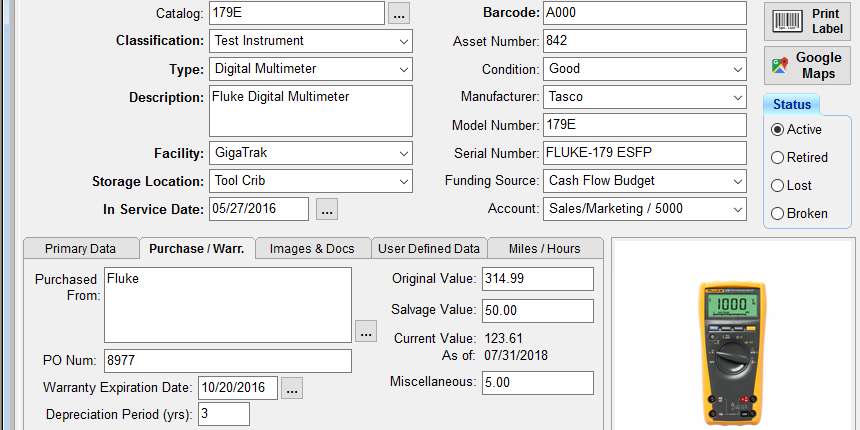Click into the Salvage Value field
The image size is (860, 430).
pyautogui.click(x=538, y=311)
